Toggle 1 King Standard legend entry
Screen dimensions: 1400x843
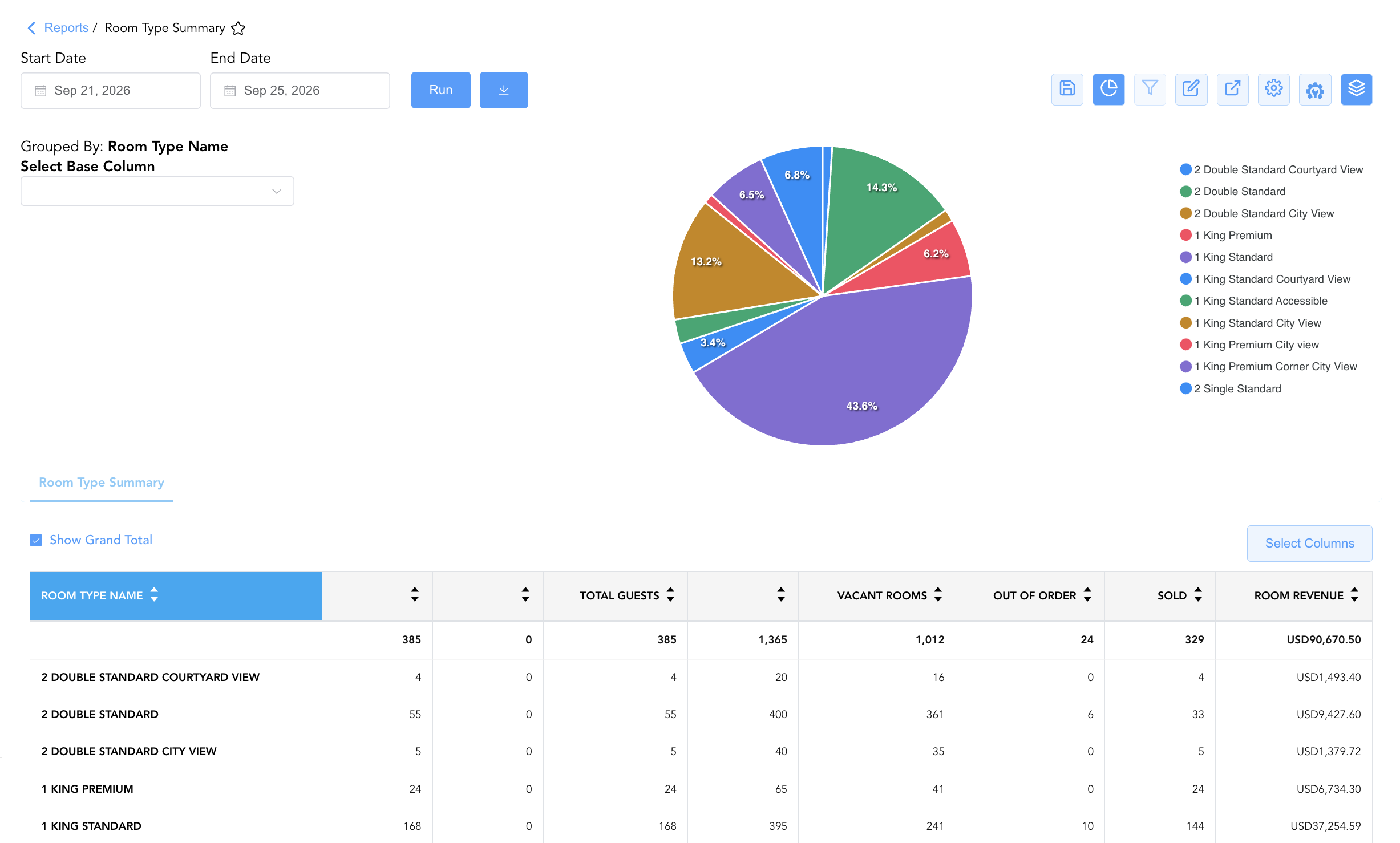1227,257
